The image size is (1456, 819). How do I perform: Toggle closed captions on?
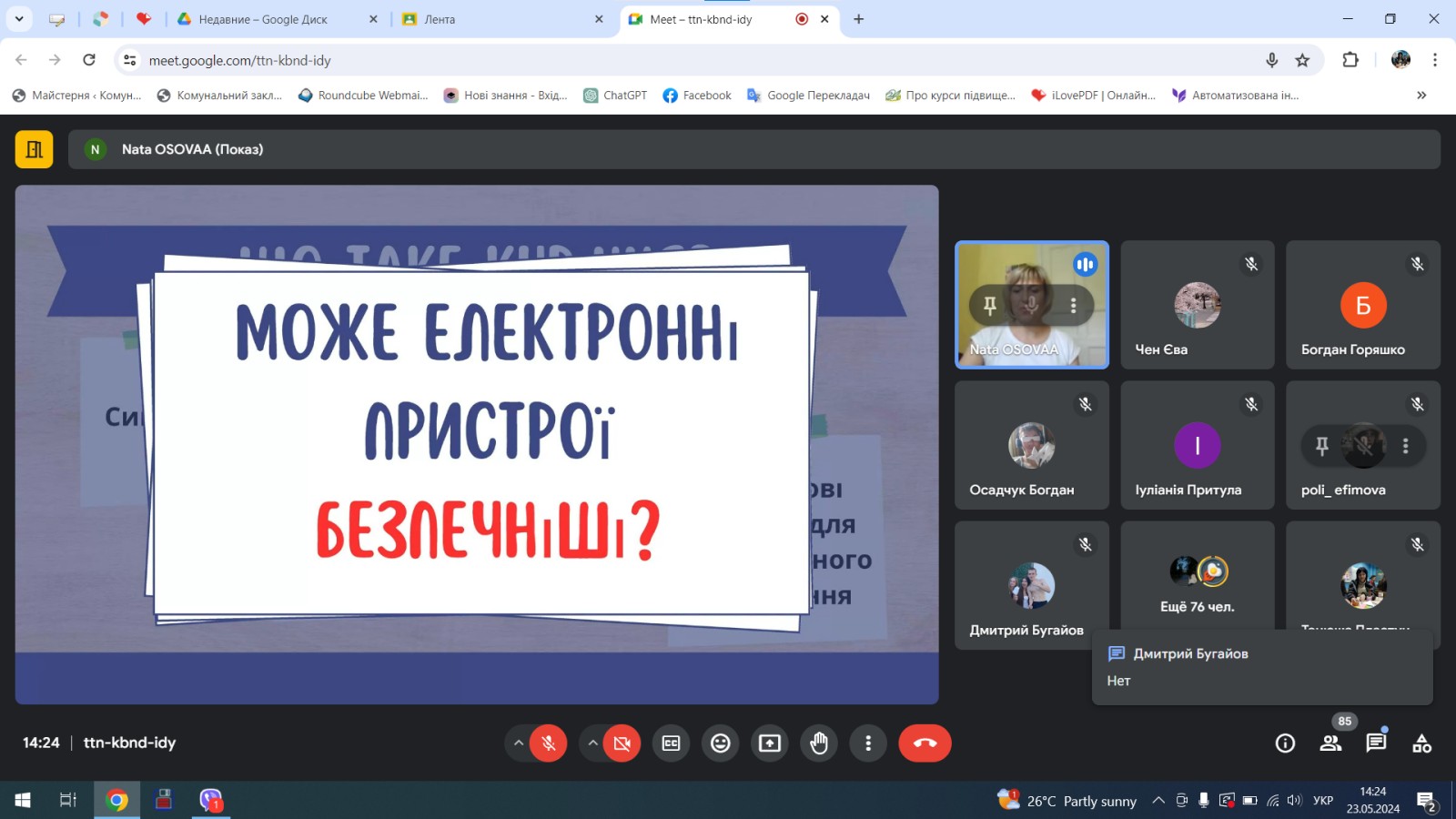671,743
